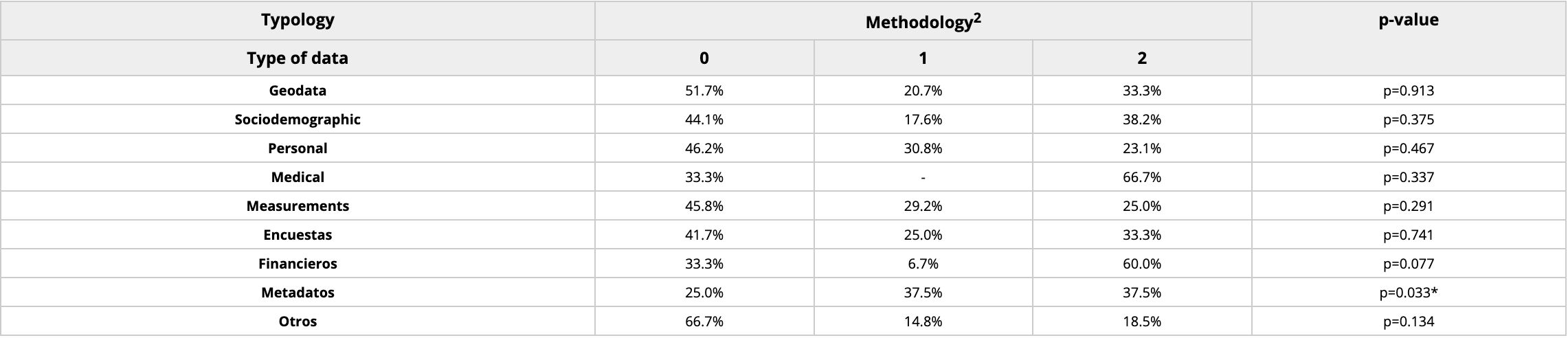Click the Methodology header cell

click(x=922, y=22)
